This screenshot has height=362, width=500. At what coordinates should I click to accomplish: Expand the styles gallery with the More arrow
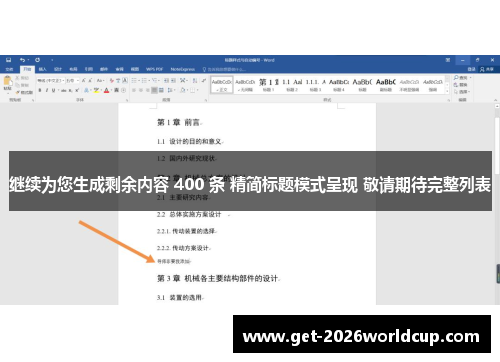click(x=448, y=92)
